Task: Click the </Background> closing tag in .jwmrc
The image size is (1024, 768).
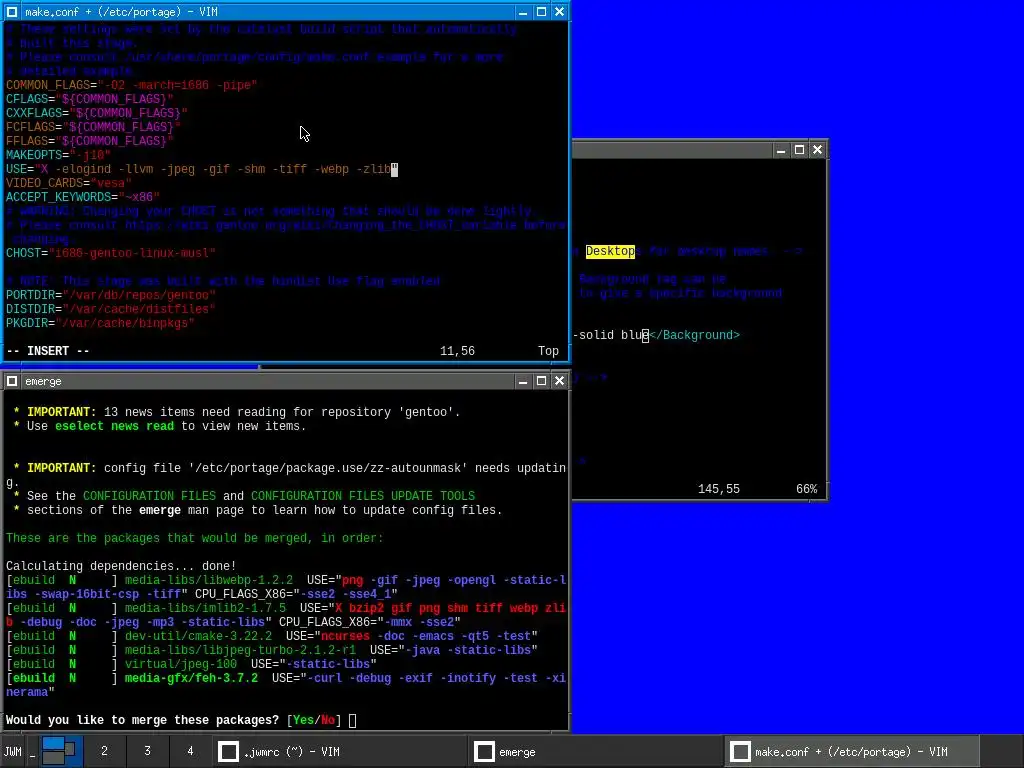Action: pos(694,335)
